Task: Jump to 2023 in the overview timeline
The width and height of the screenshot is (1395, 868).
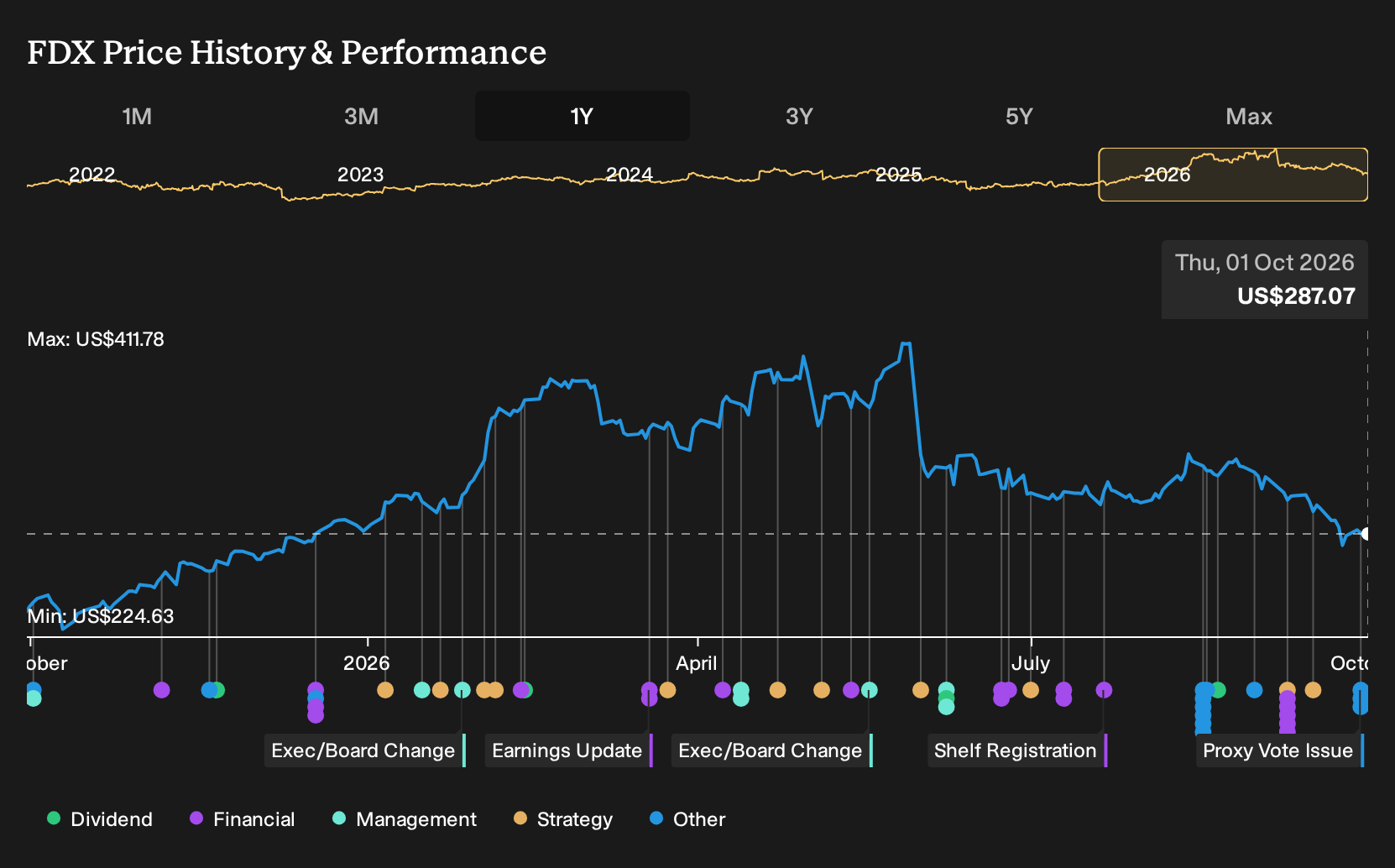Action: pos(360,175)
